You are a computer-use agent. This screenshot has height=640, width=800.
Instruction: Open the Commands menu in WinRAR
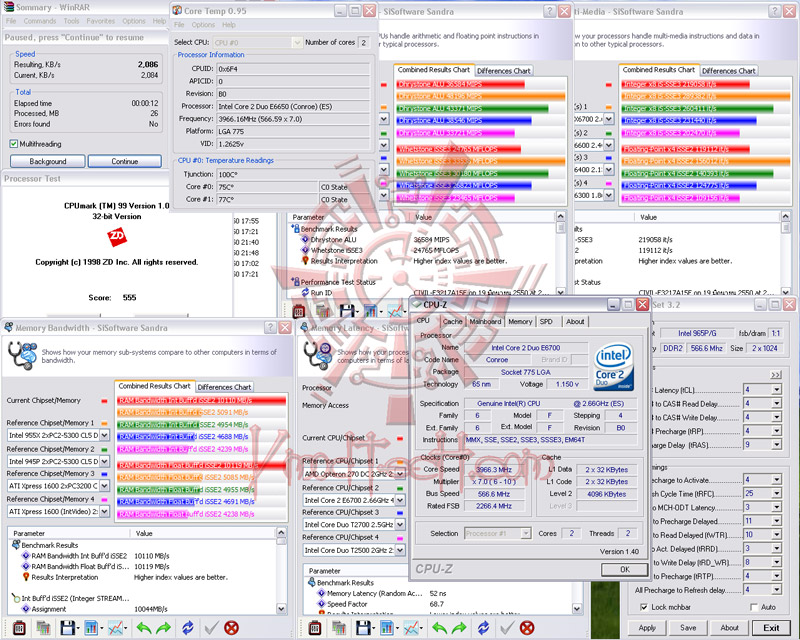(x=40, y=21)
